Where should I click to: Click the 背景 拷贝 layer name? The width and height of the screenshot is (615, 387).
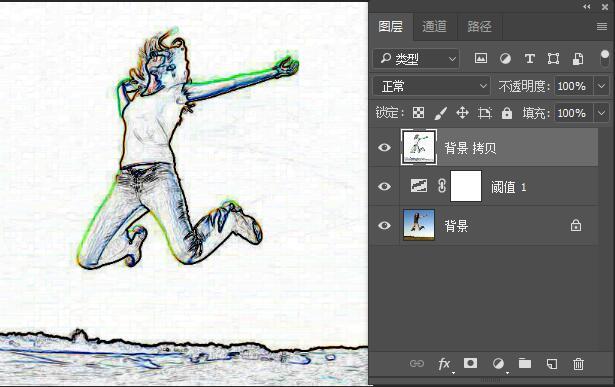[x=470, y=148]
